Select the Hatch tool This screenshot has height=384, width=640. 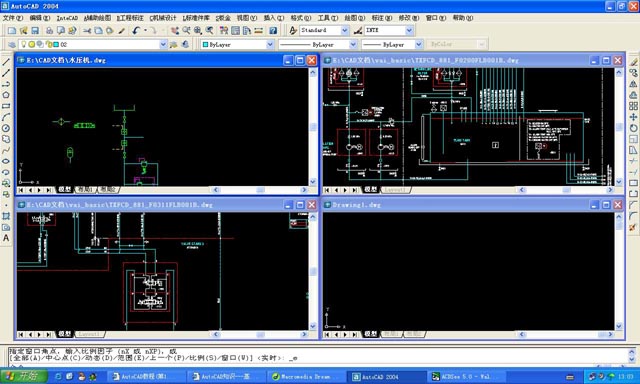click(x=6, y=216)
